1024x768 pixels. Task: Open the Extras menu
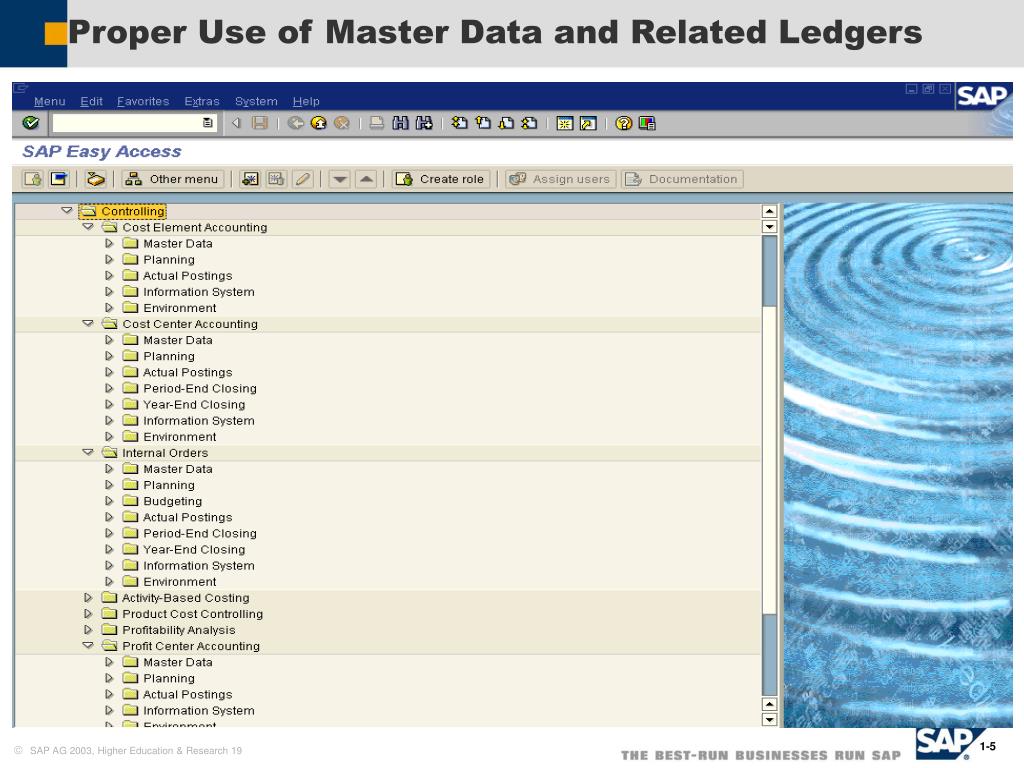coord(202,101)
